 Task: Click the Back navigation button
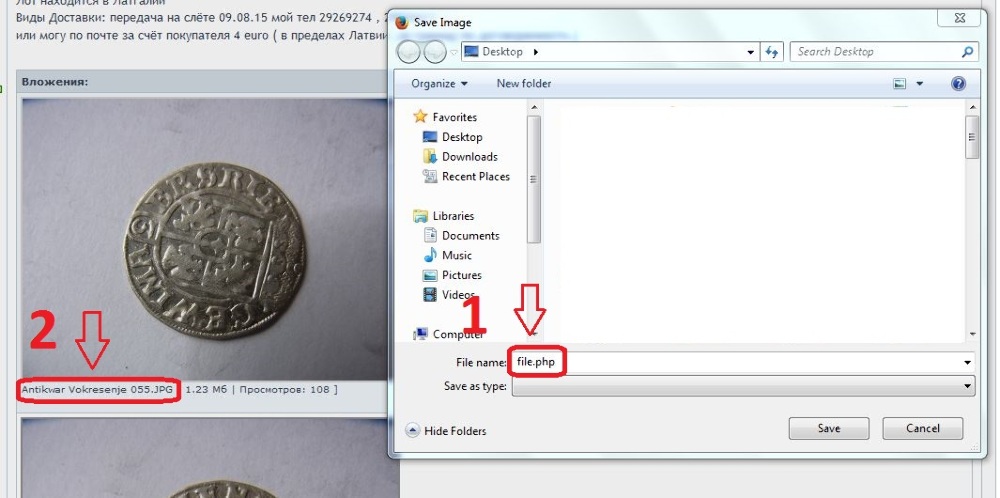409,52
